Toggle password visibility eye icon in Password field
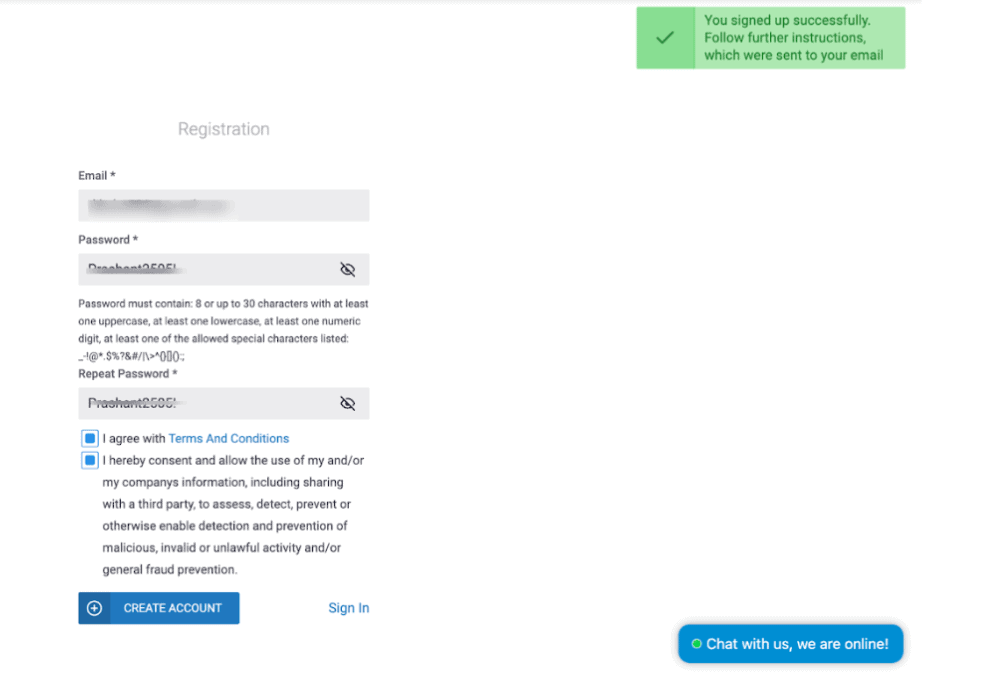 [347, 270]
